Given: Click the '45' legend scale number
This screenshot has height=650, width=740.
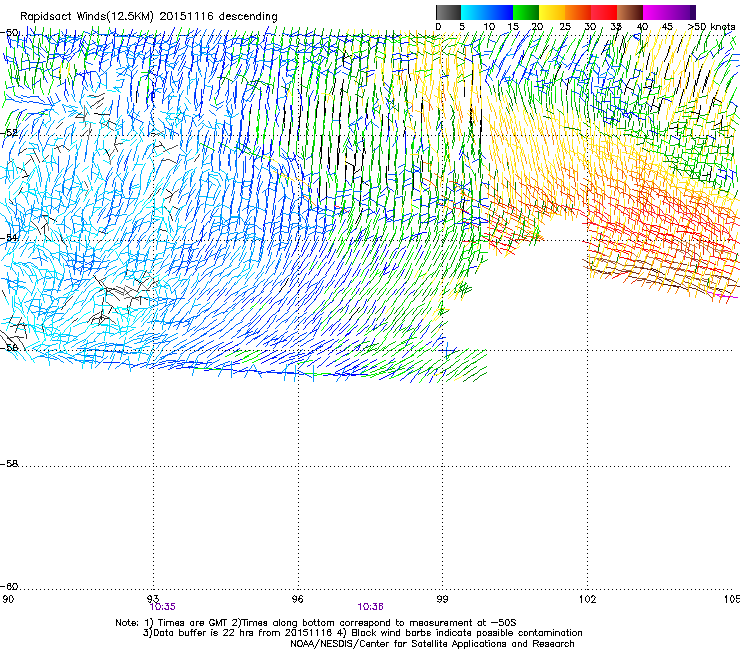Looking at the screenshot, I should click(x=667, y=27).
